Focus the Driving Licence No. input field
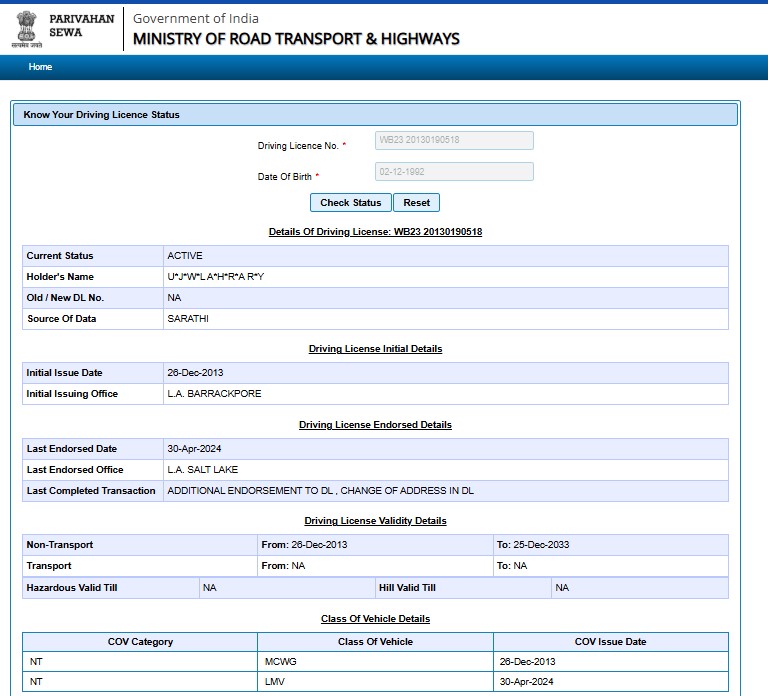 [453, 141]
